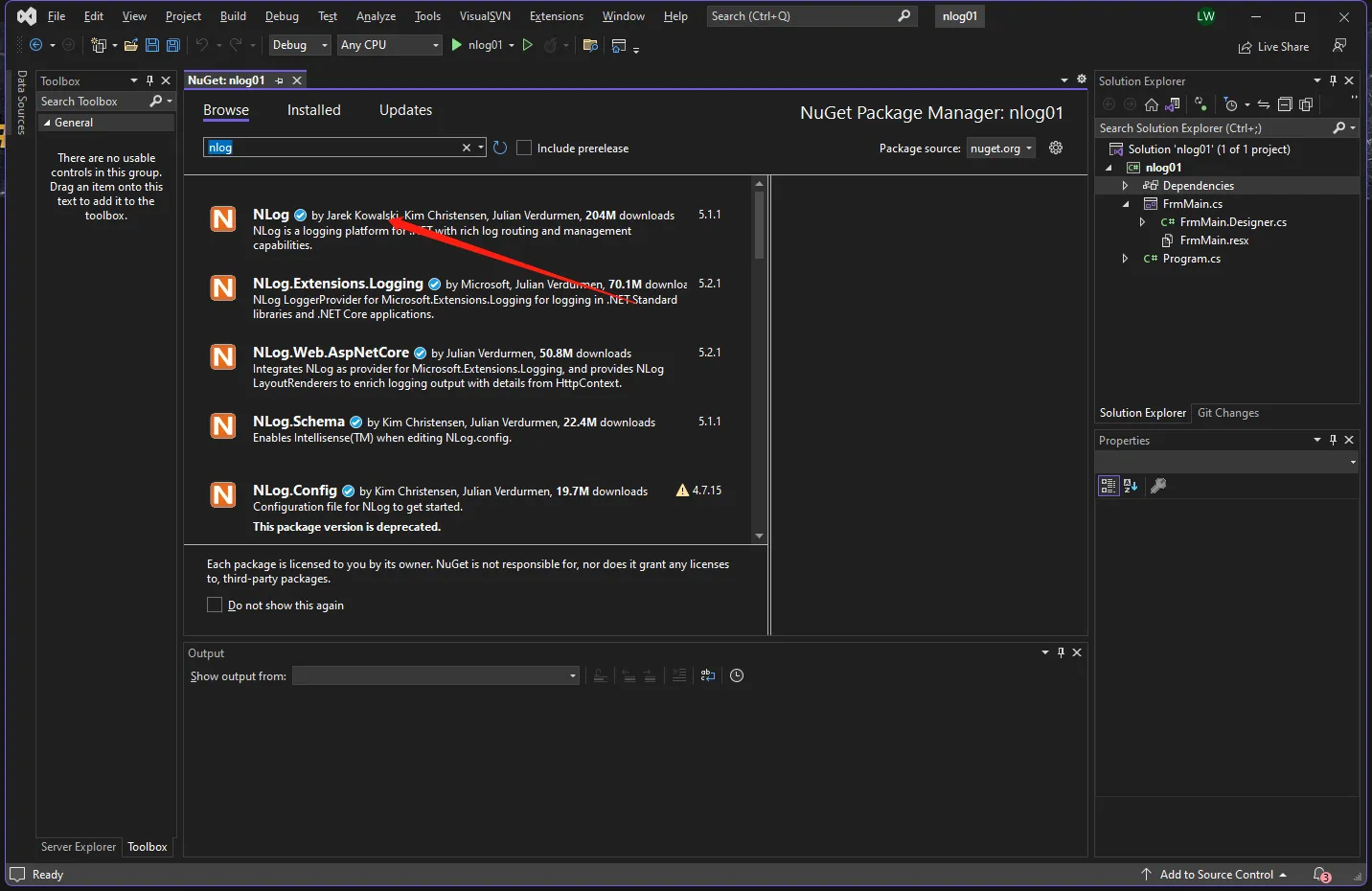
Task: Switch to the Updates tab
Action: 405,110
